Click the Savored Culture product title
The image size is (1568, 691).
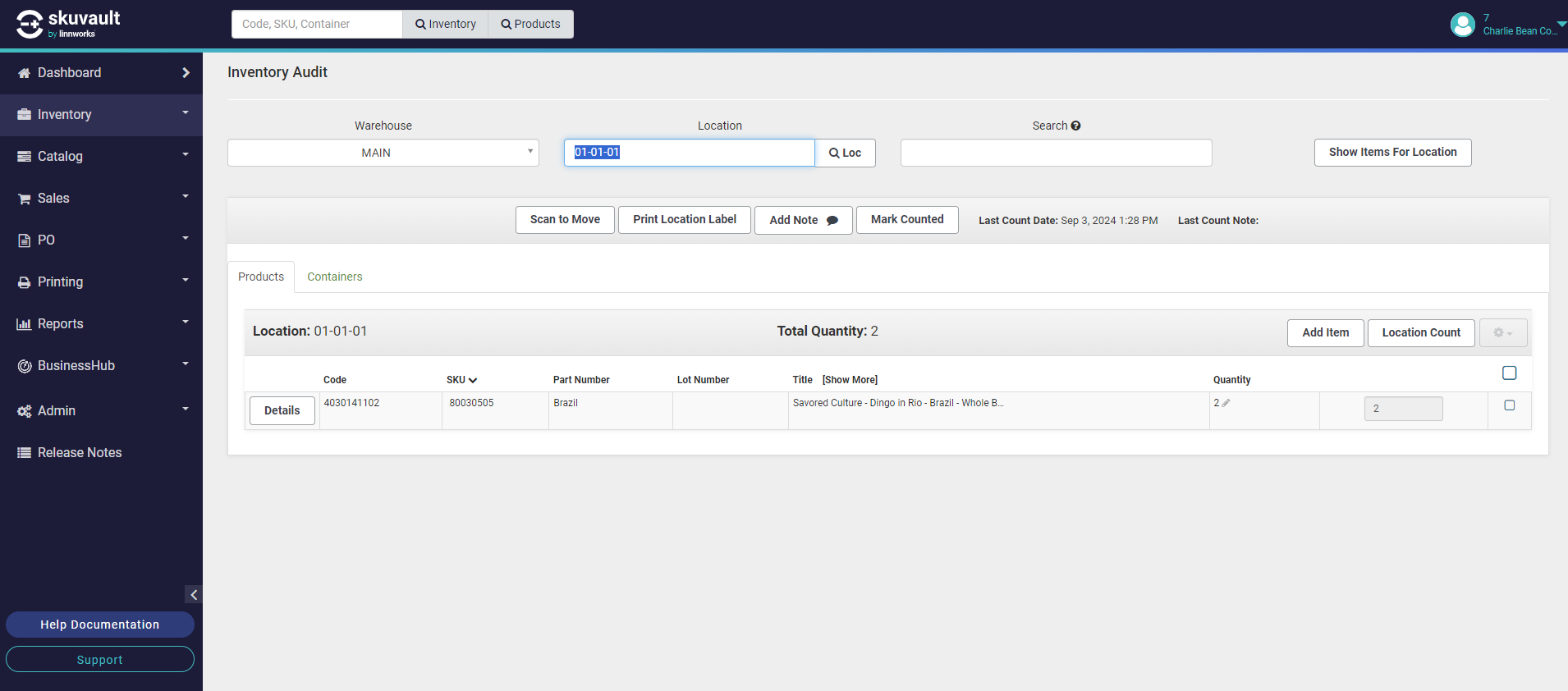[x=898, y=403]
